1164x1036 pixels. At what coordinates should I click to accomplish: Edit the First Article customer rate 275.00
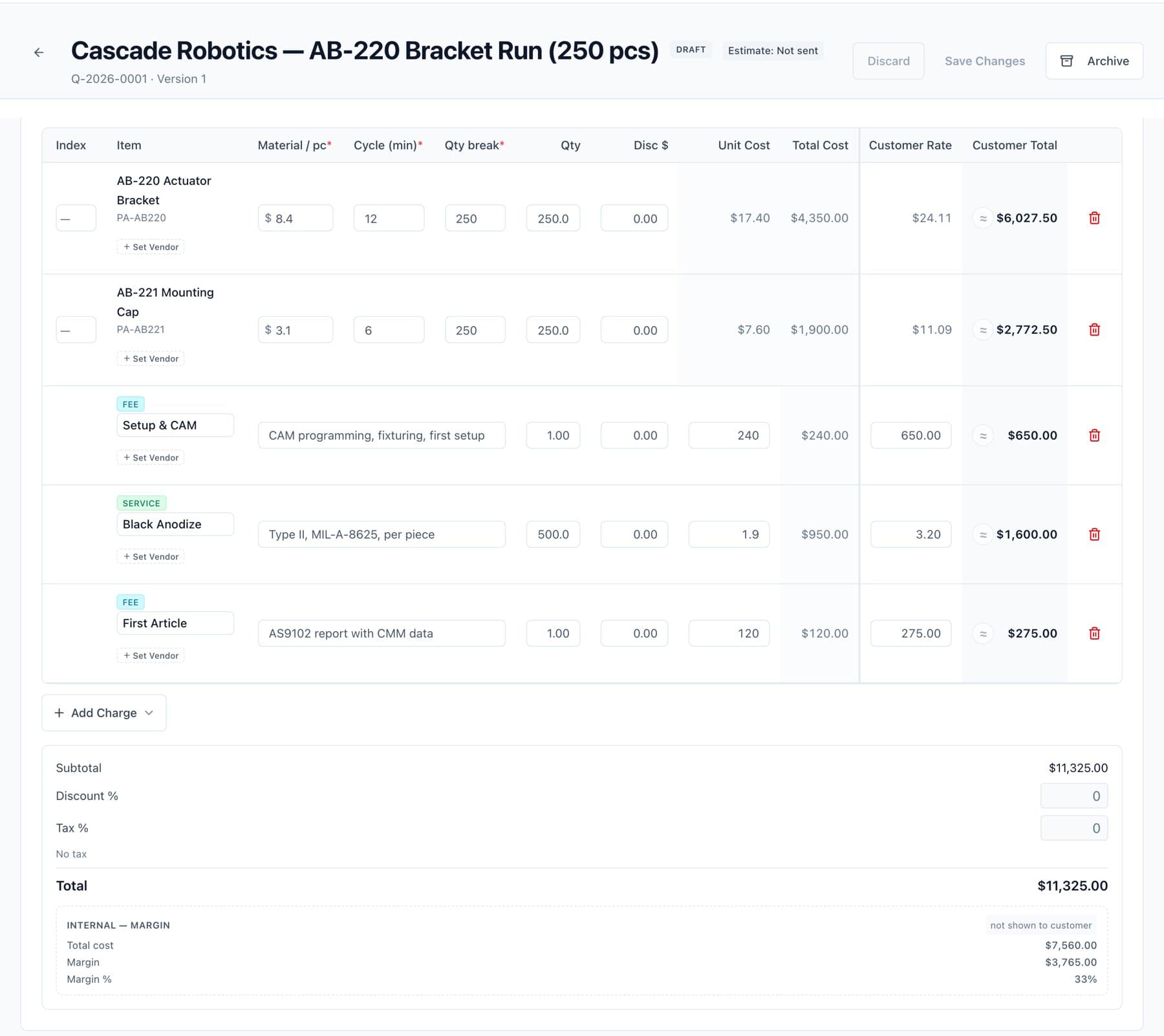[911, 633]
